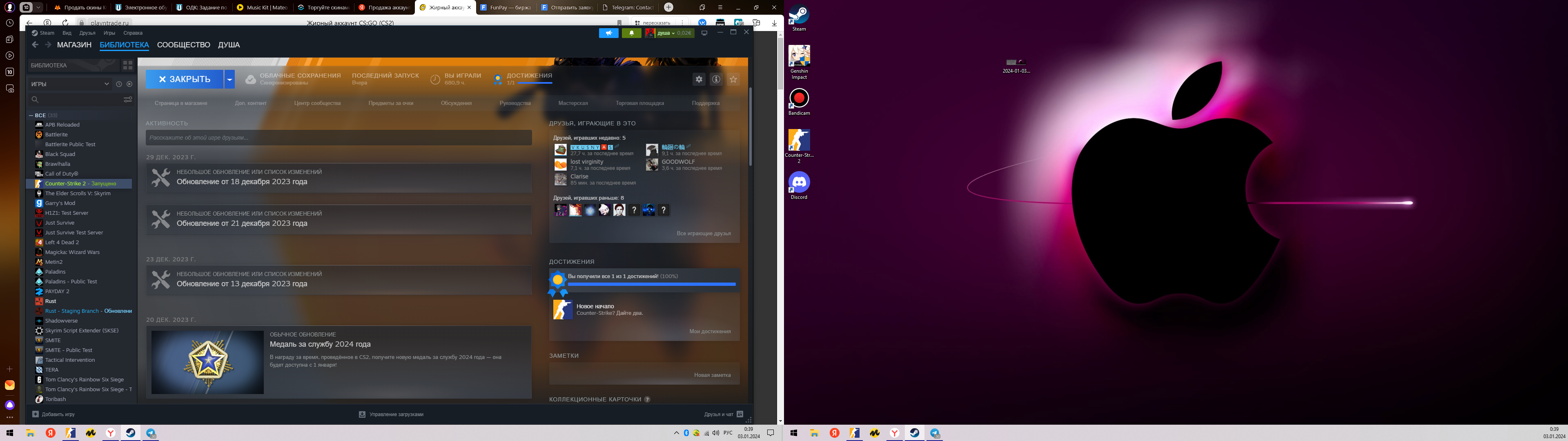Open Новое начало achievement entry
Image resolution: width=1568 pixels, height=441 pixels.
click(595, 306)
